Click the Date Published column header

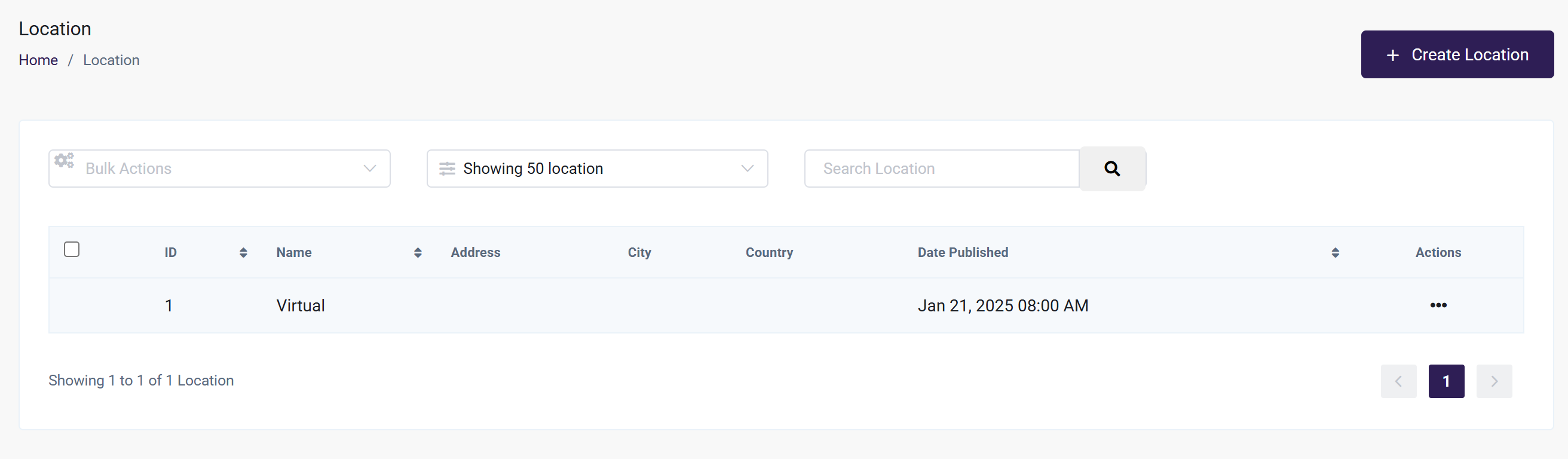coord(962,253)
